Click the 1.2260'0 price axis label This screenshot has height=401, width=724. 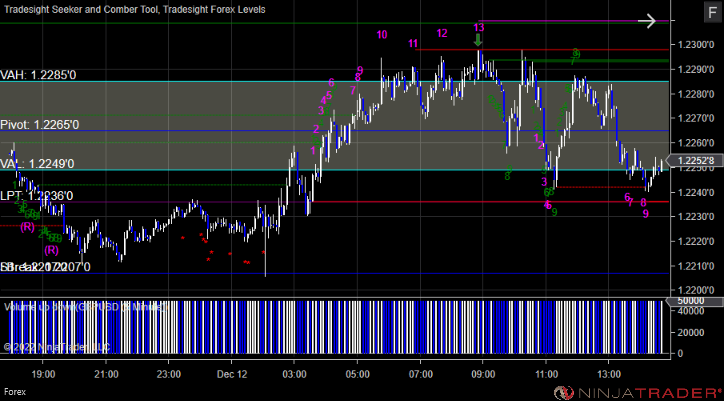(694, 143)
